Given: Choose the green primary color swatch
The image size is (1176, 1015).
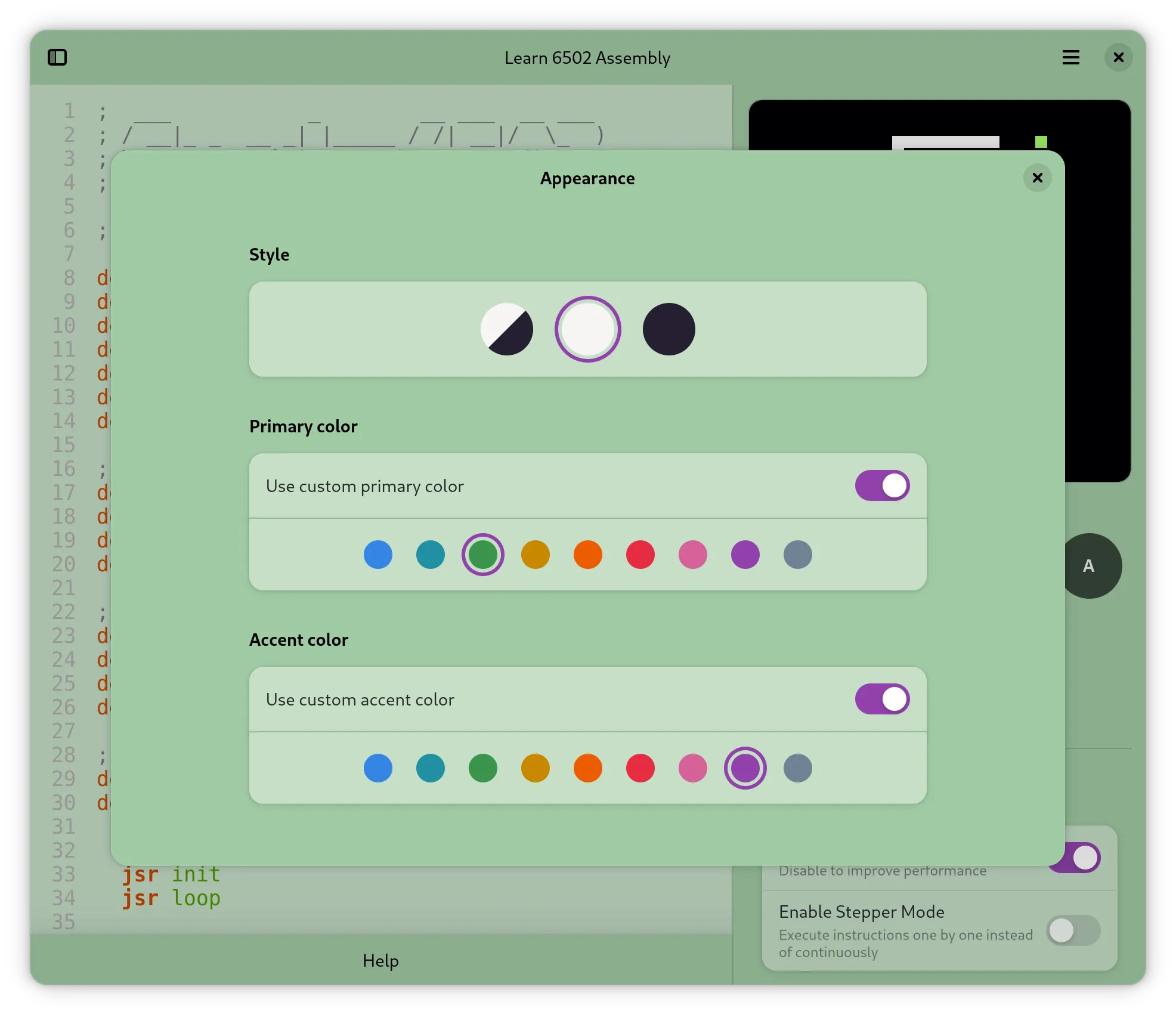Looking at the screenshot, I should coord(482,555).
